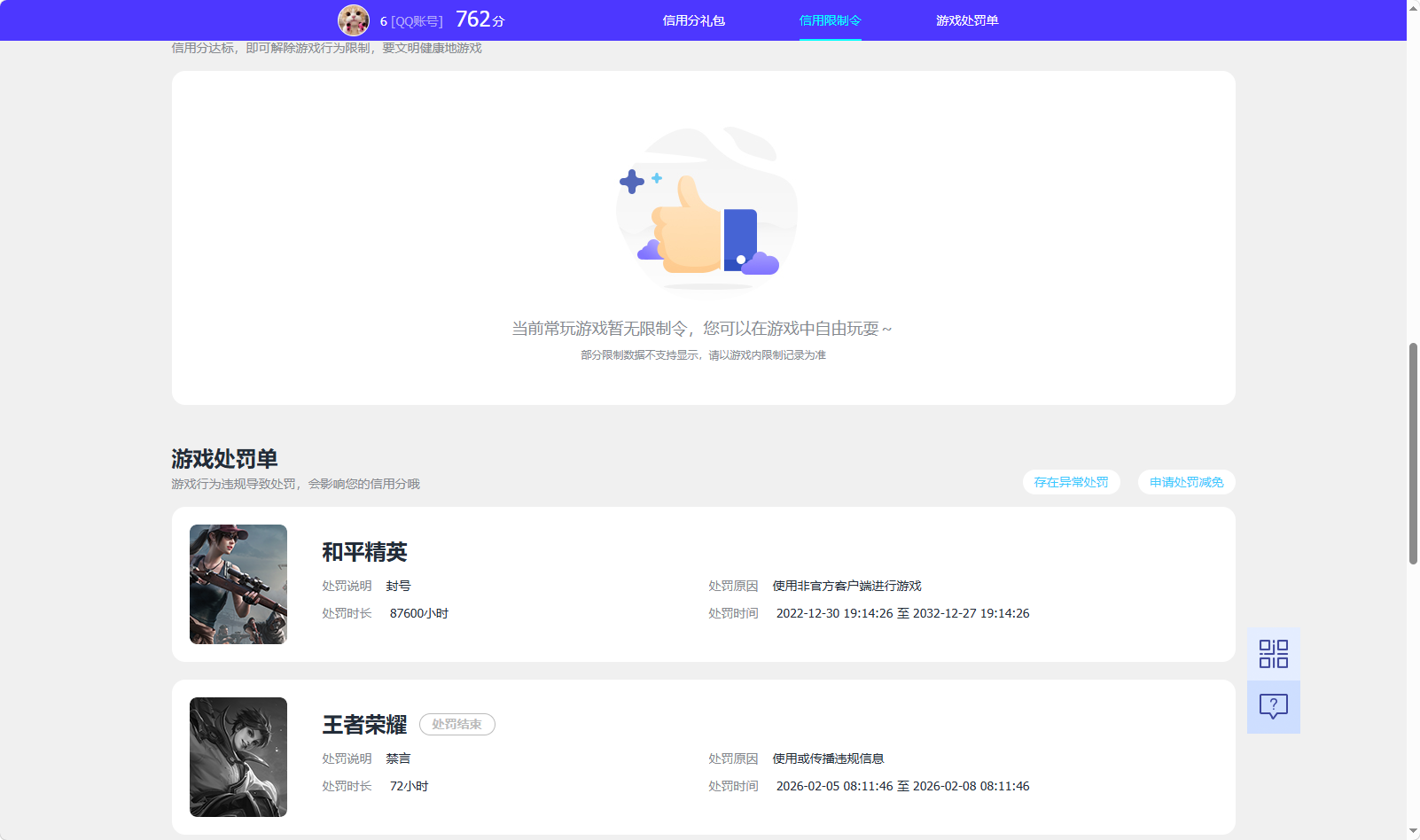
Task: Switch to the 游戏处罚单 tab
Action: click(967, 20)
